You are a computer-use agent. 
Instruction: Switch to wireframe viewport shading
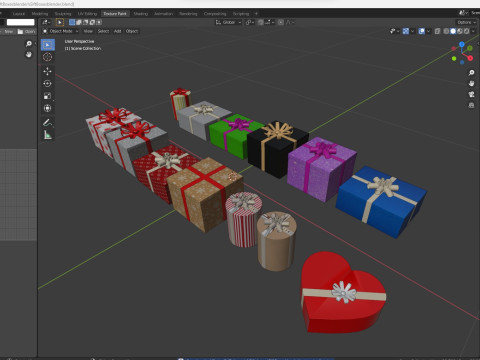tap(446, 31)
